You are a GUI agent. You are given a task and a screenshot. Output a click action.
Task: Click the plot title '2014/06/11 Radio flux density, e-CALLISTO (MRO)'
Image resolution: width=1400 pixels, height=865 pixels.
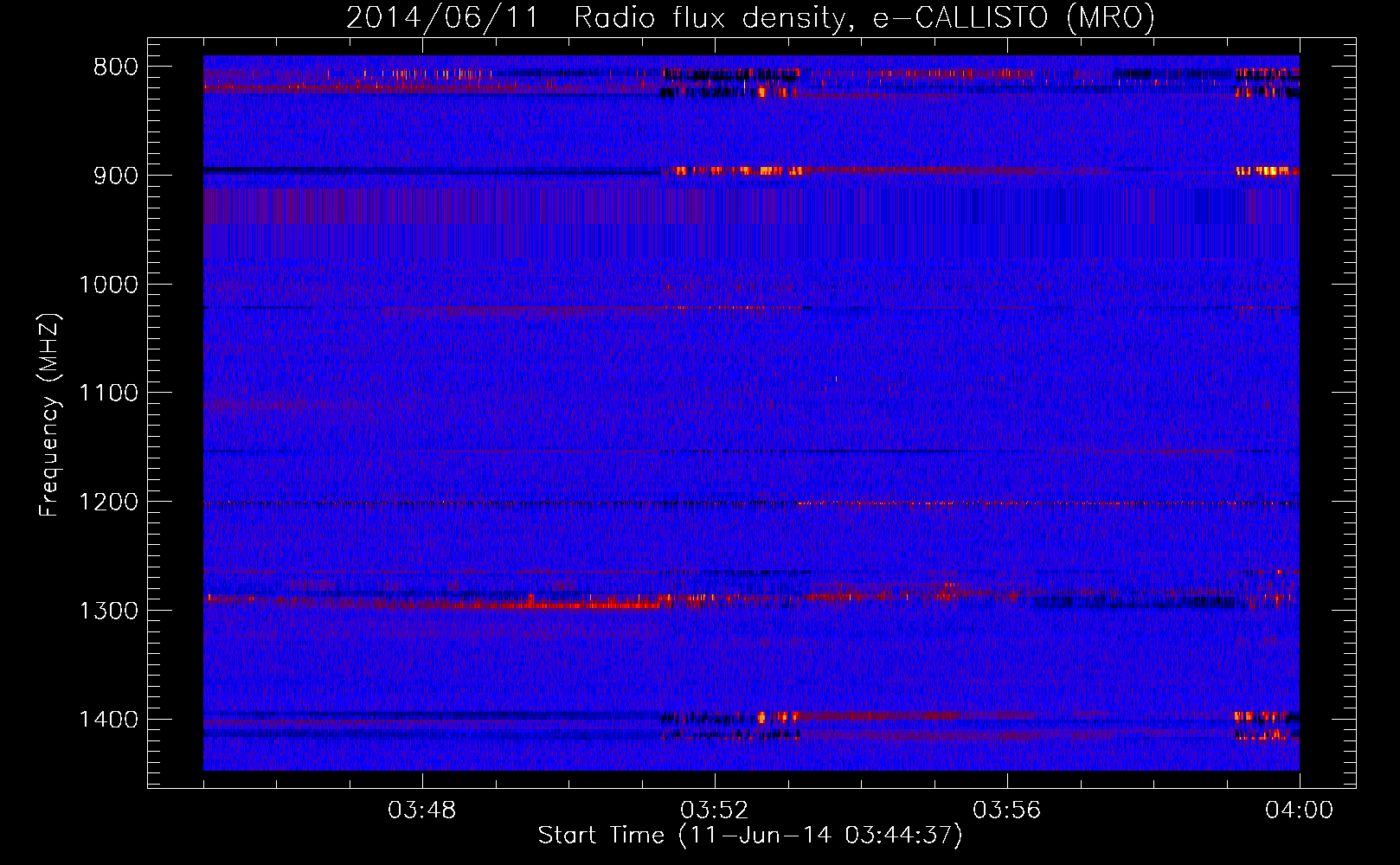[x=750, y=17]
